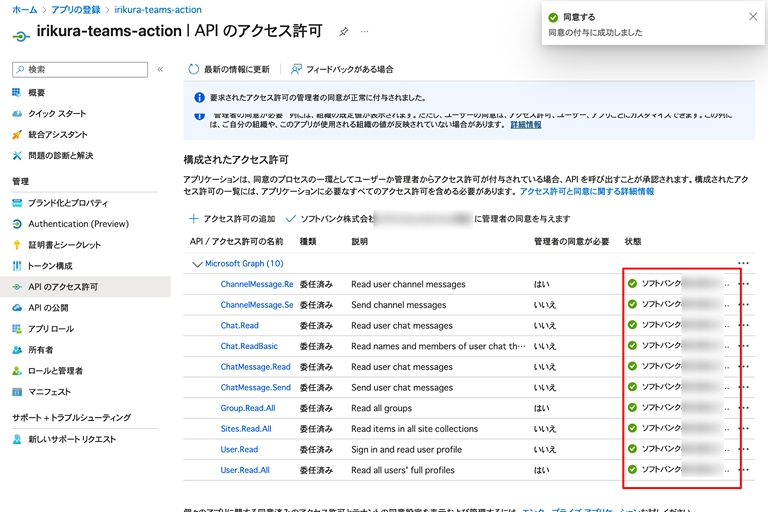Screen dimensions: 768x512
Task: Click the ロールと管理者 icon
Action: pyautogui.click(x=17, y=371)
